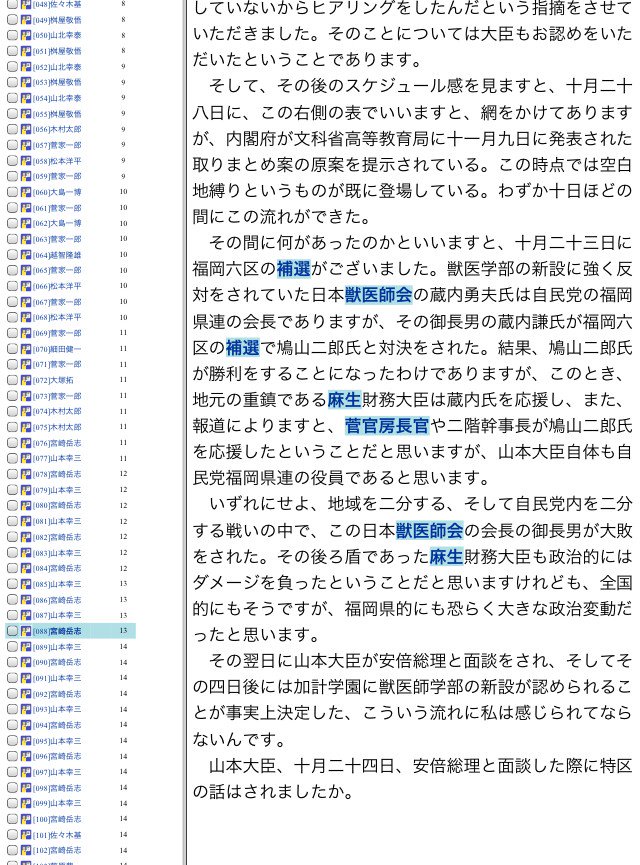This screenshot has height=865, width=640.
Task: Click the speaker icon for entry [095]
Action: pos(26,741)
